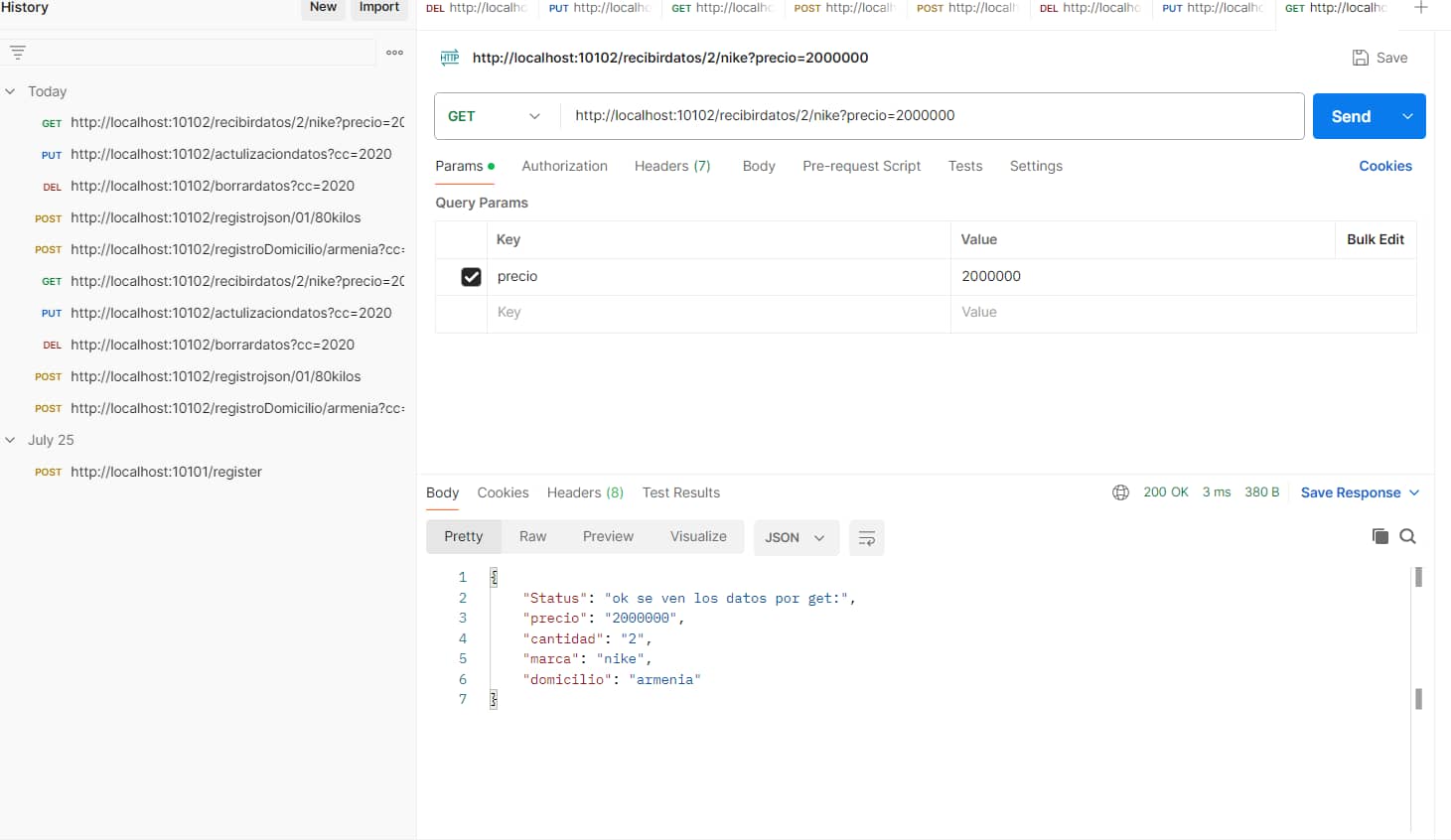Uncheck the precio parameter checkbox
The width and height of the screenshot is (1451, 840).
coord(471,277)
